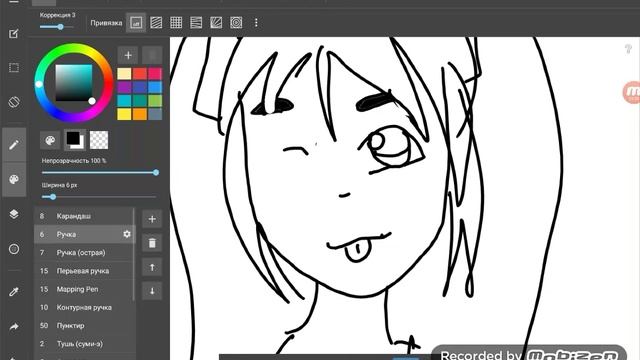Adjust the Ширина width slider
The height and width of the screenshot is (360, 640).
point(99,197)
